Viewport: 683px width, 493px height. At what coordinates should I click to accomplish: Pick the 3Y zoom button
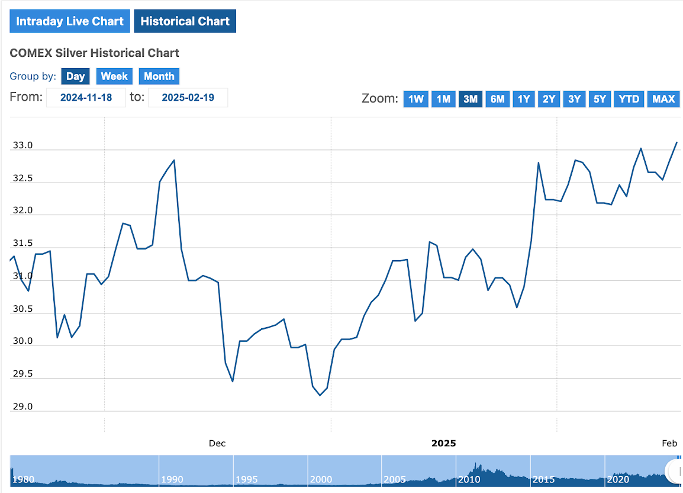(574, 99)
